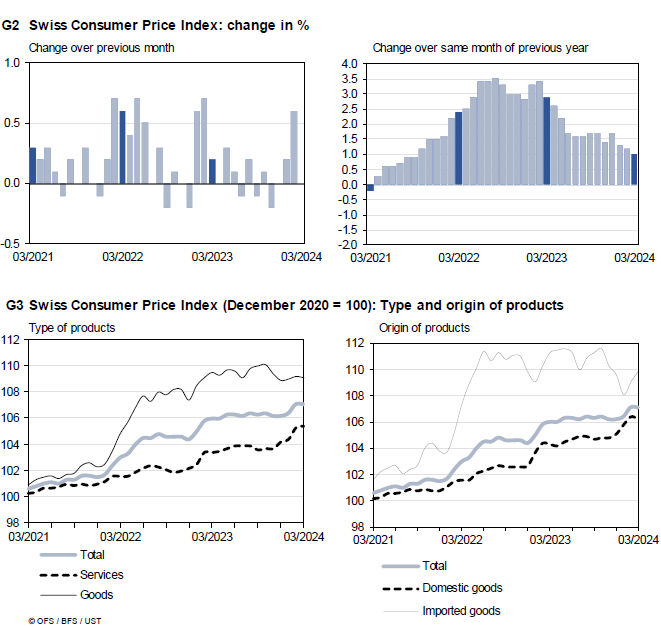The image size is (661, 627).
Task: Click the Imported goods legend line swatch
Action: coord(403,610)
